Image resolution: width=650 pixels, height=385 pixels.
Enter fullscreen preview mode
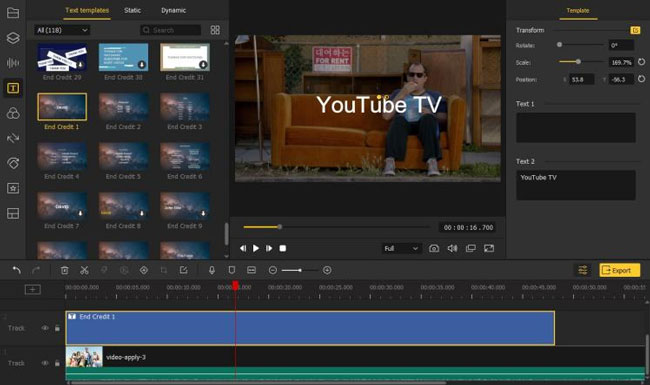click(x=489, y=248)
